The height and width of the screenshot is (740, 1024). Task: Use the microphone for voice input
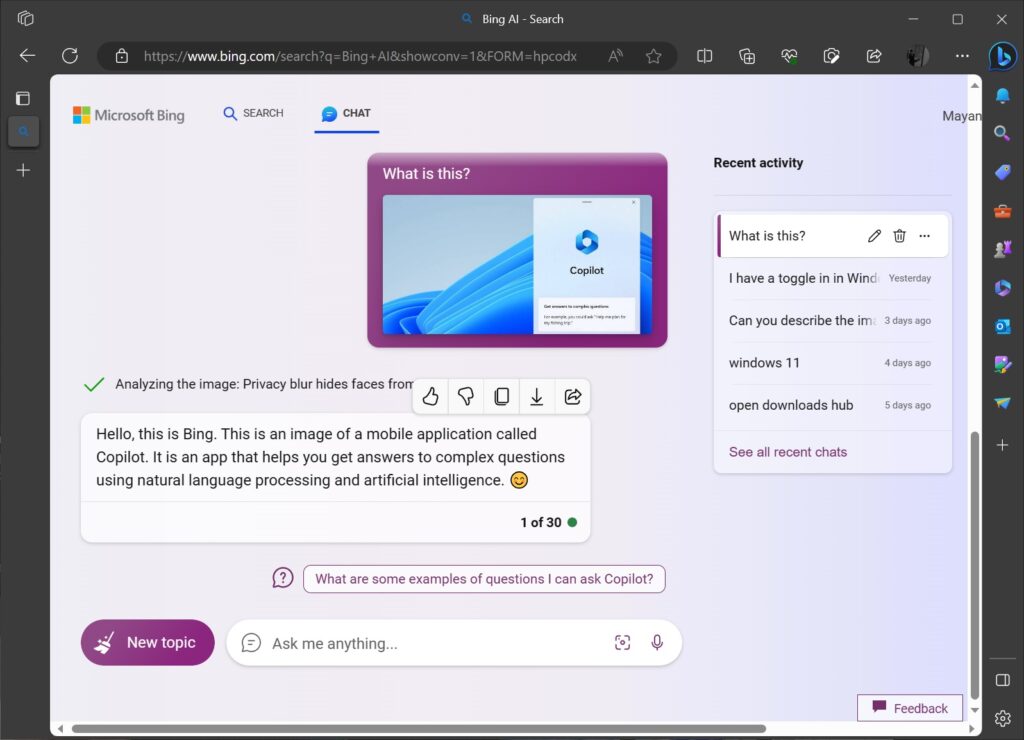point(657,642)
